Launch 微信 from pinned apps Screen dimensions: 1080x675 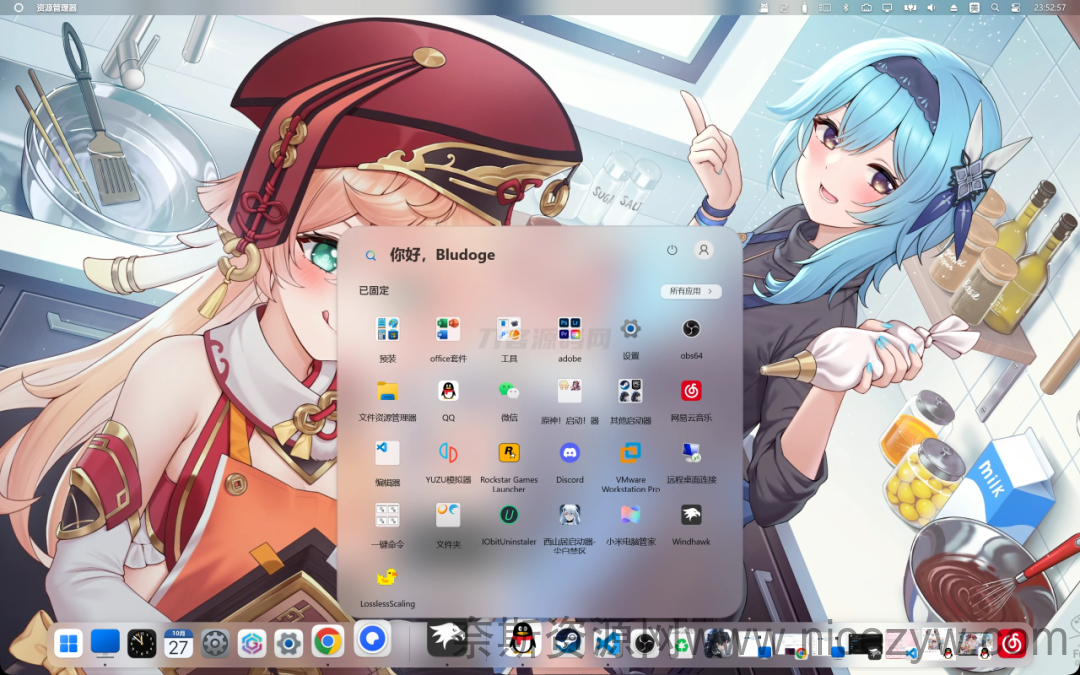[x=509, y=390]
